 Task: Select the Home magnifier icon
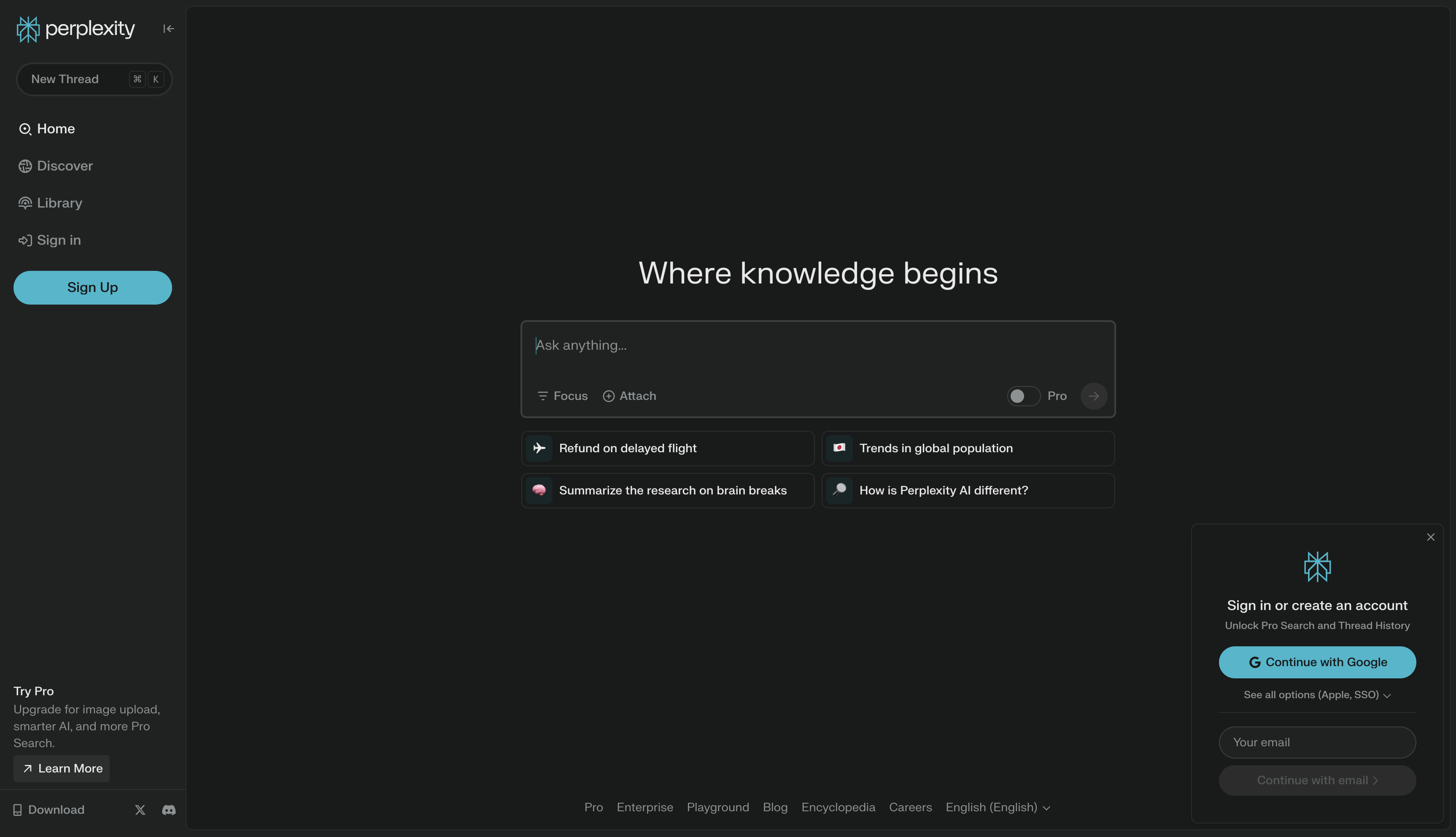coord(25,129)
